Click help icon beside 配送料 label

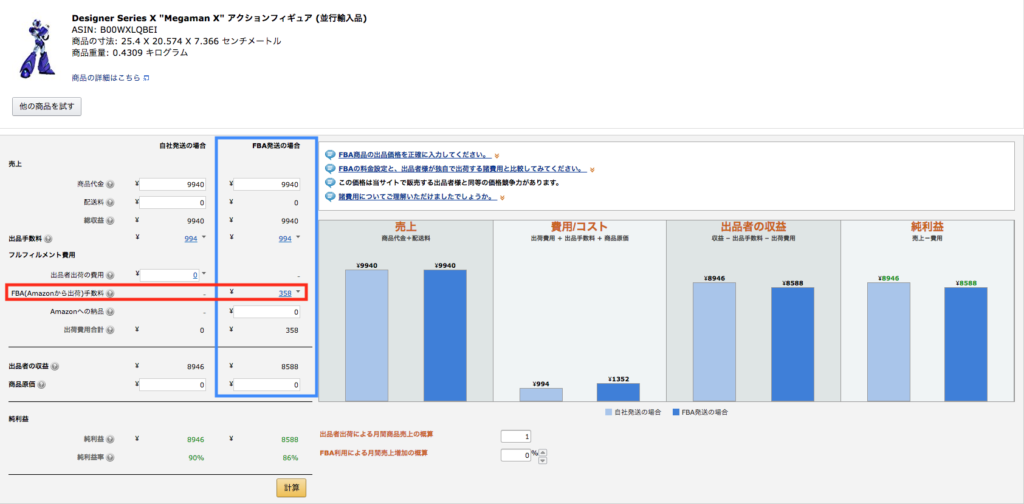[110, 202]
